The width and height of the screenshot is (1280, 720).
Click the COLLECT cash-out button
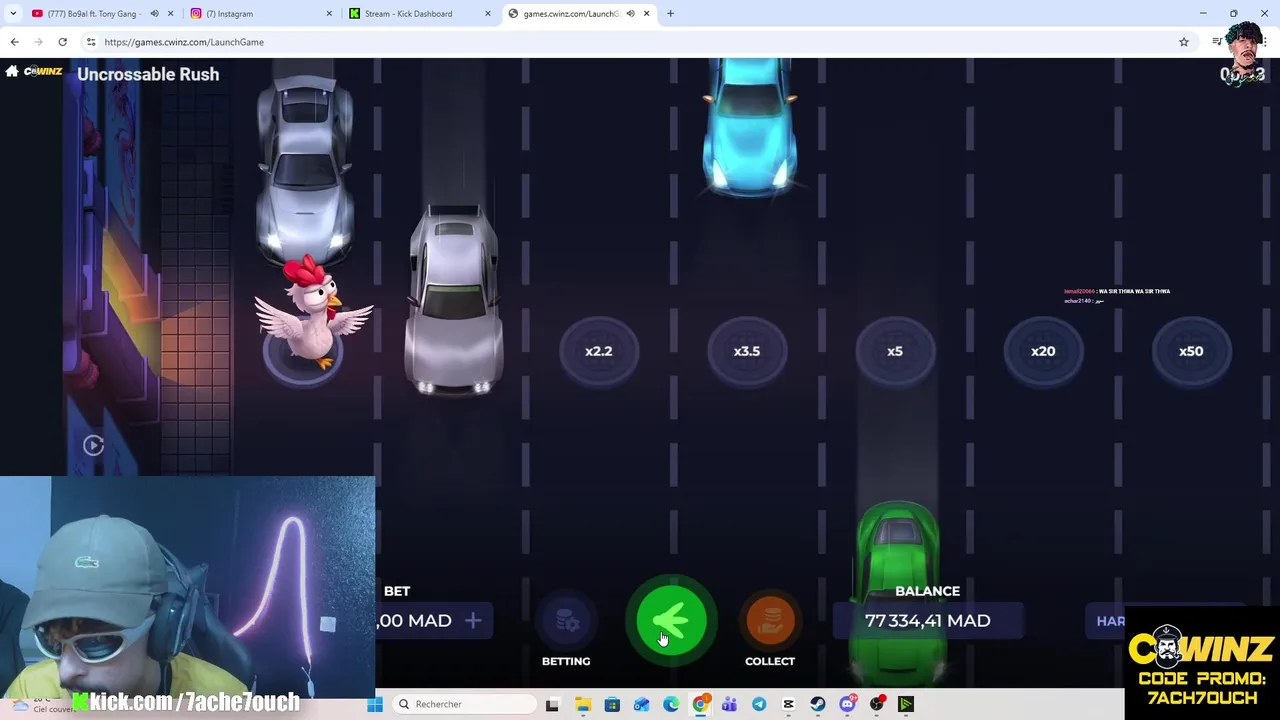(770, 622)
